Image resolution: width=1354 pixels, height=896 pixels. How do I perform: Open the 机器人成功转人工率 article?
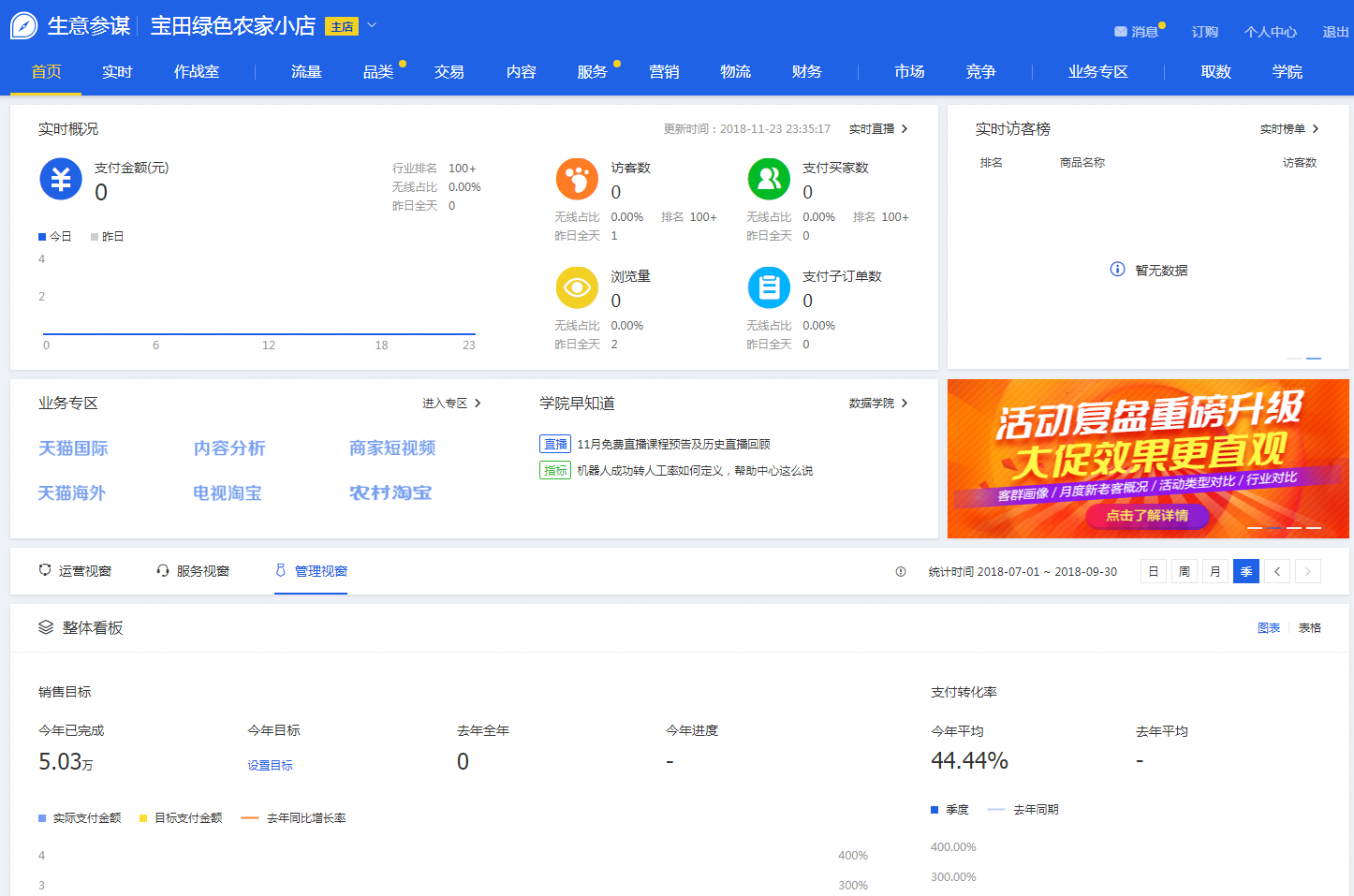tap(695, 471)
